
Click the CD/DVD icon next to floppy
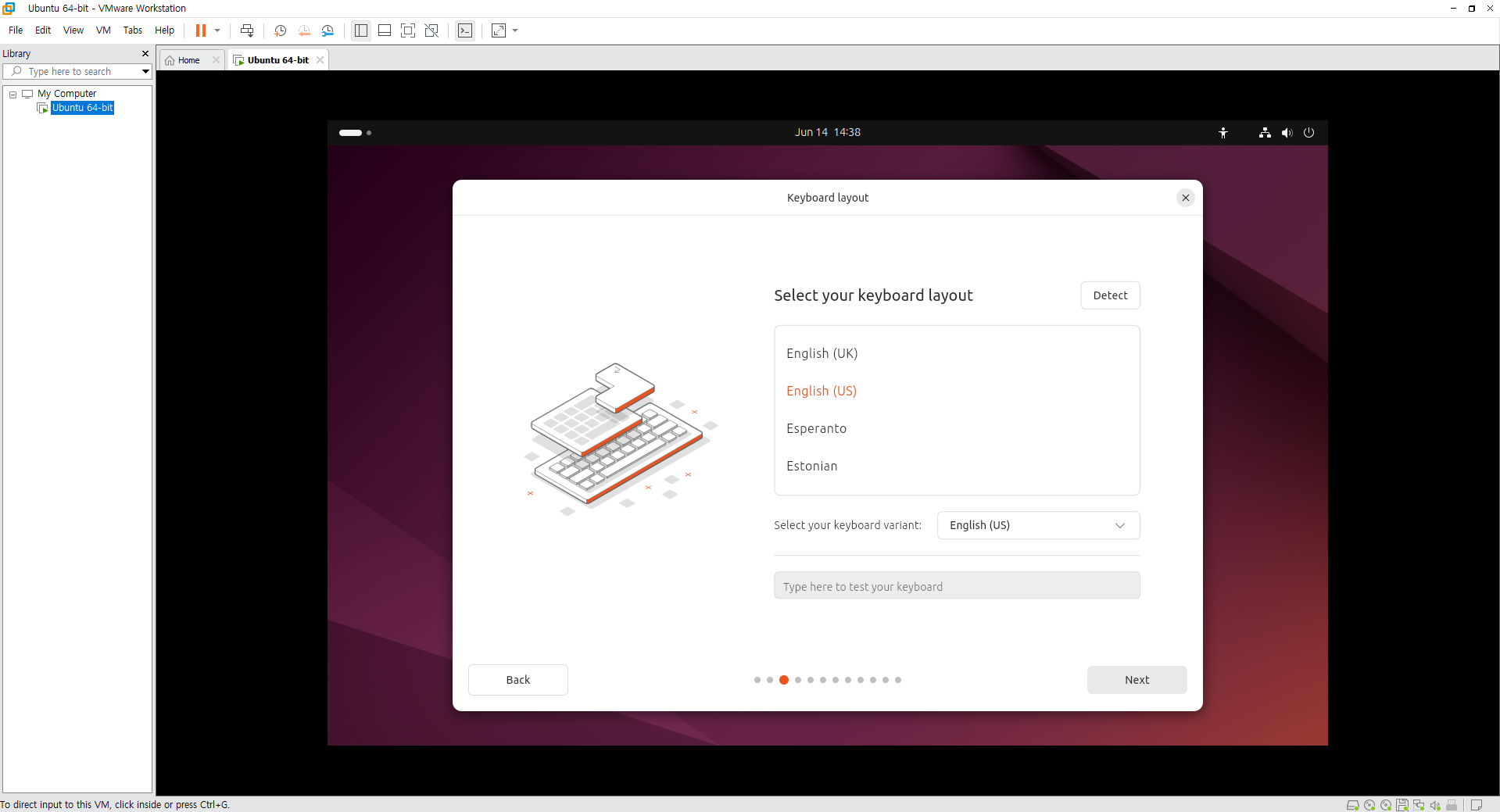[x=1386, y=805]
